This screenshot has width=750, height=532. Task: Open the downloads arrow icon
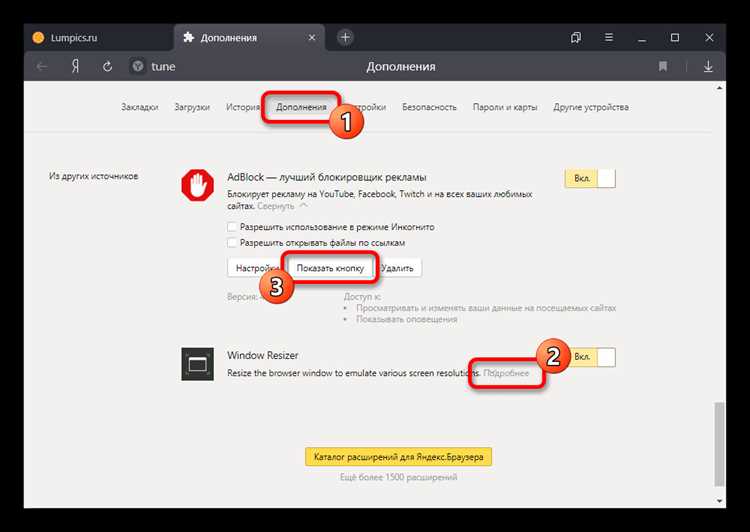tap(708, 66)
